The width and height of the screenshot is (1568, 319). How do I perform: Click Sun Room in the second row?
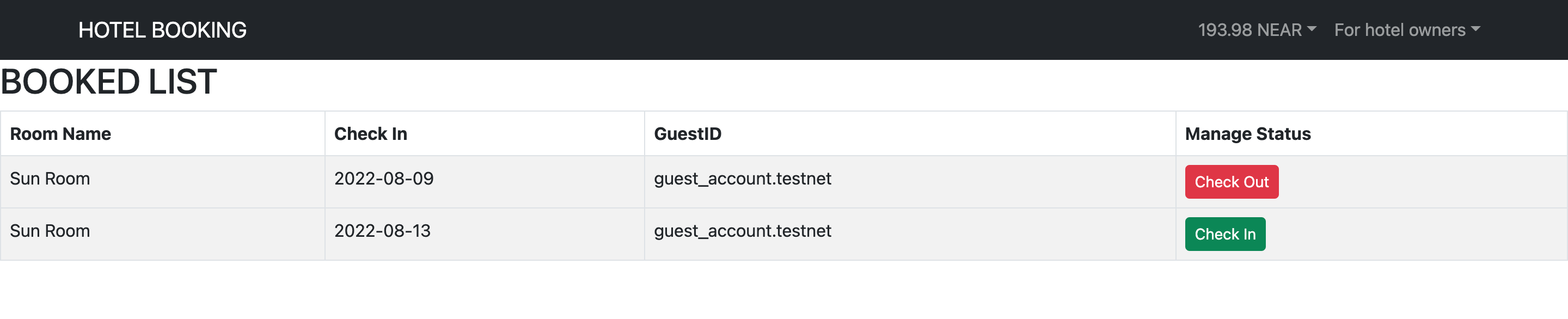(50, 231)
